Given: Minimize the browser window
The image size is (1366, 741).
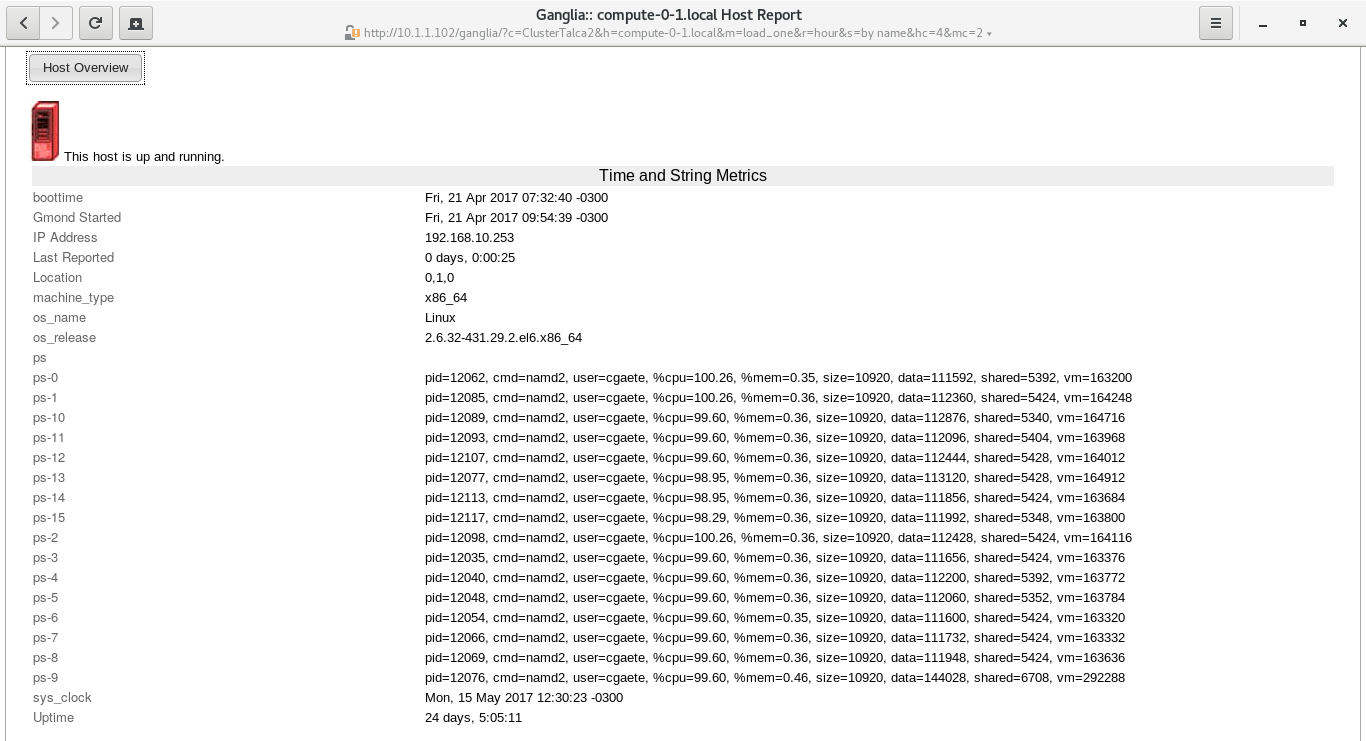Looking at the screenshot, I should coord(1263,23).
